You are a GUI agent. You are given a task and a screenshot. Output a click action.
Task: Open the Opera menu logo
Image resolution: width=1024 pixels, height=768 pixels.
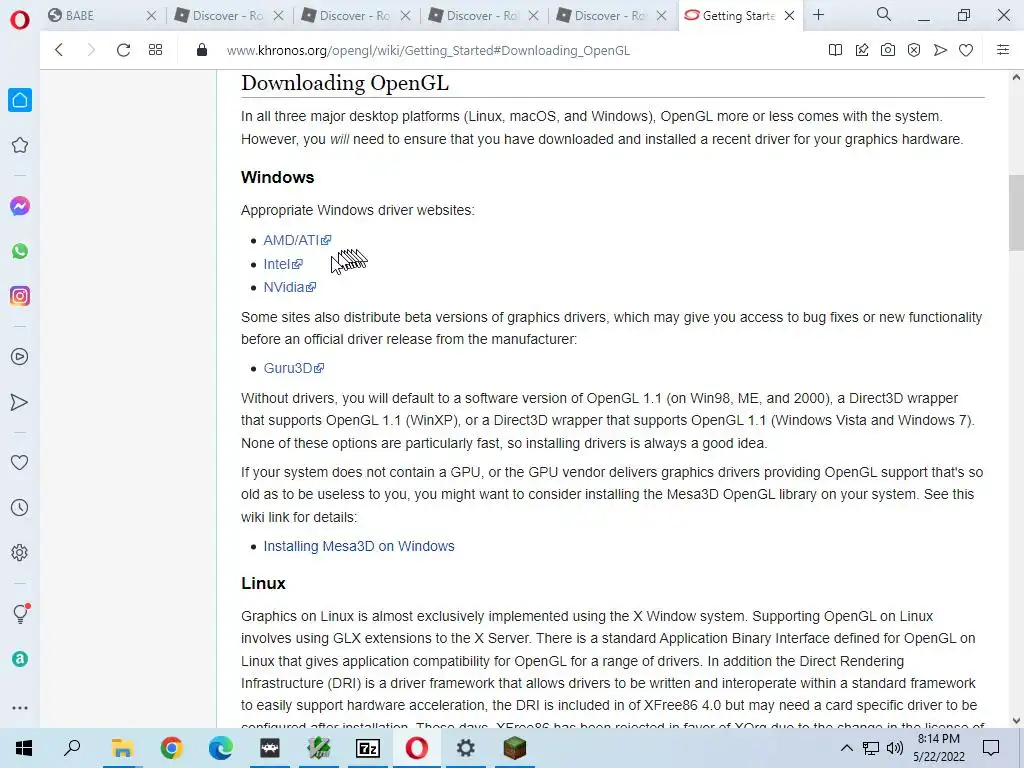tap(20, 20)
